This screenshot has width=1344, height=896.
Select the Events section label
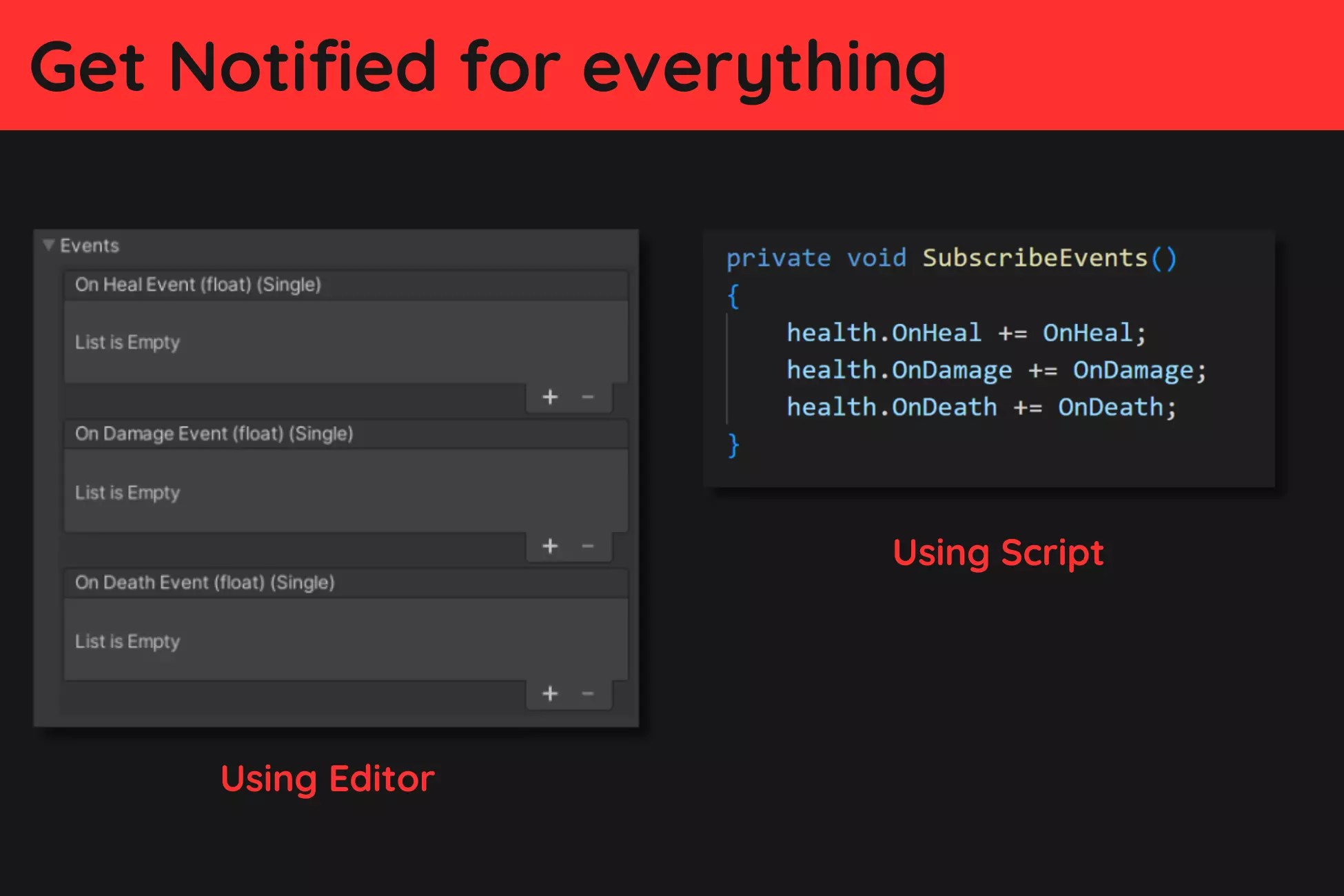[90, 245]
